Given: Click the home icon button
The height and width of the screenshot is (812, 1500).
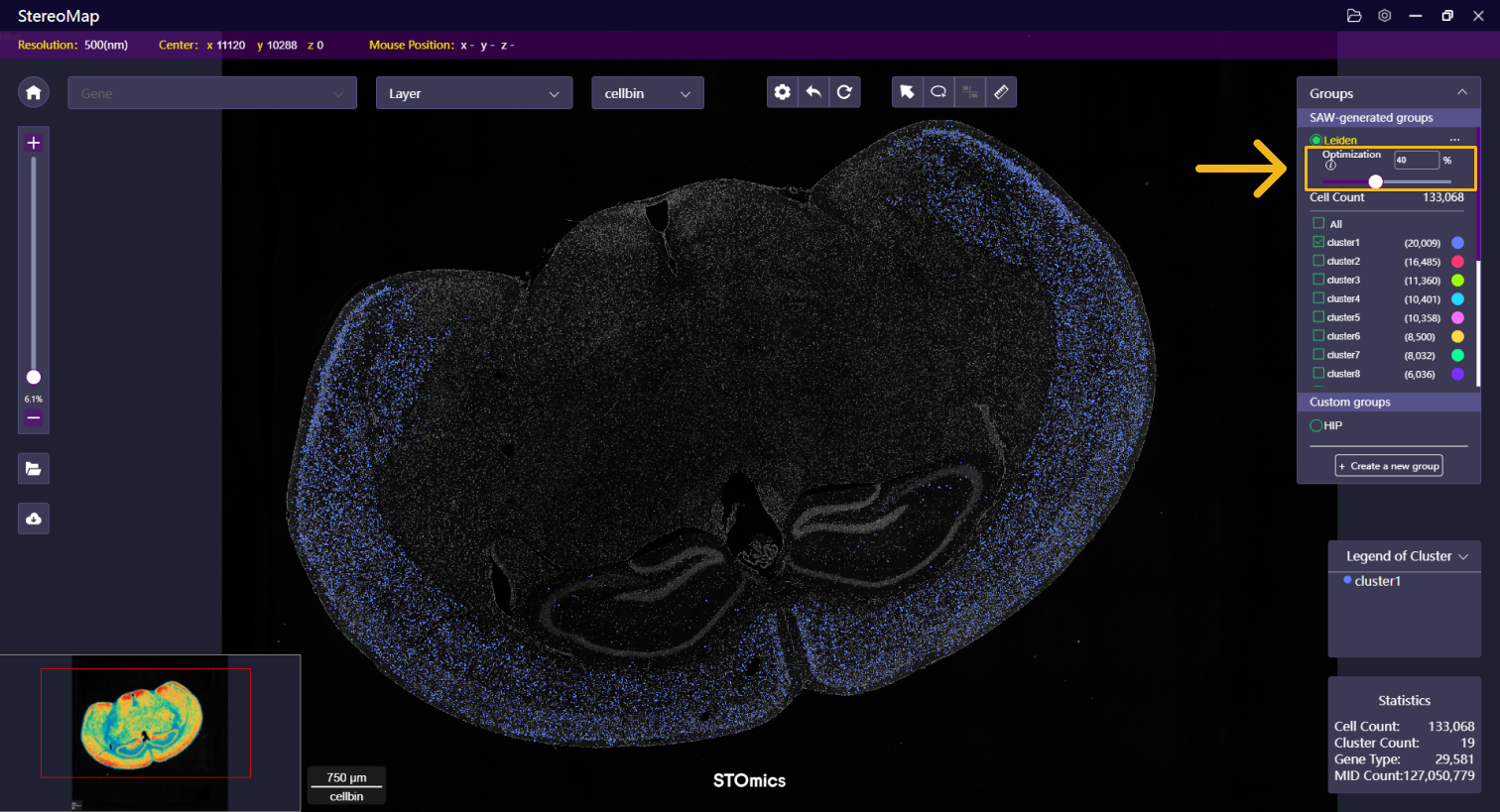Looking at the screenshot, I should pyautogui.click(x=34, y=92).
